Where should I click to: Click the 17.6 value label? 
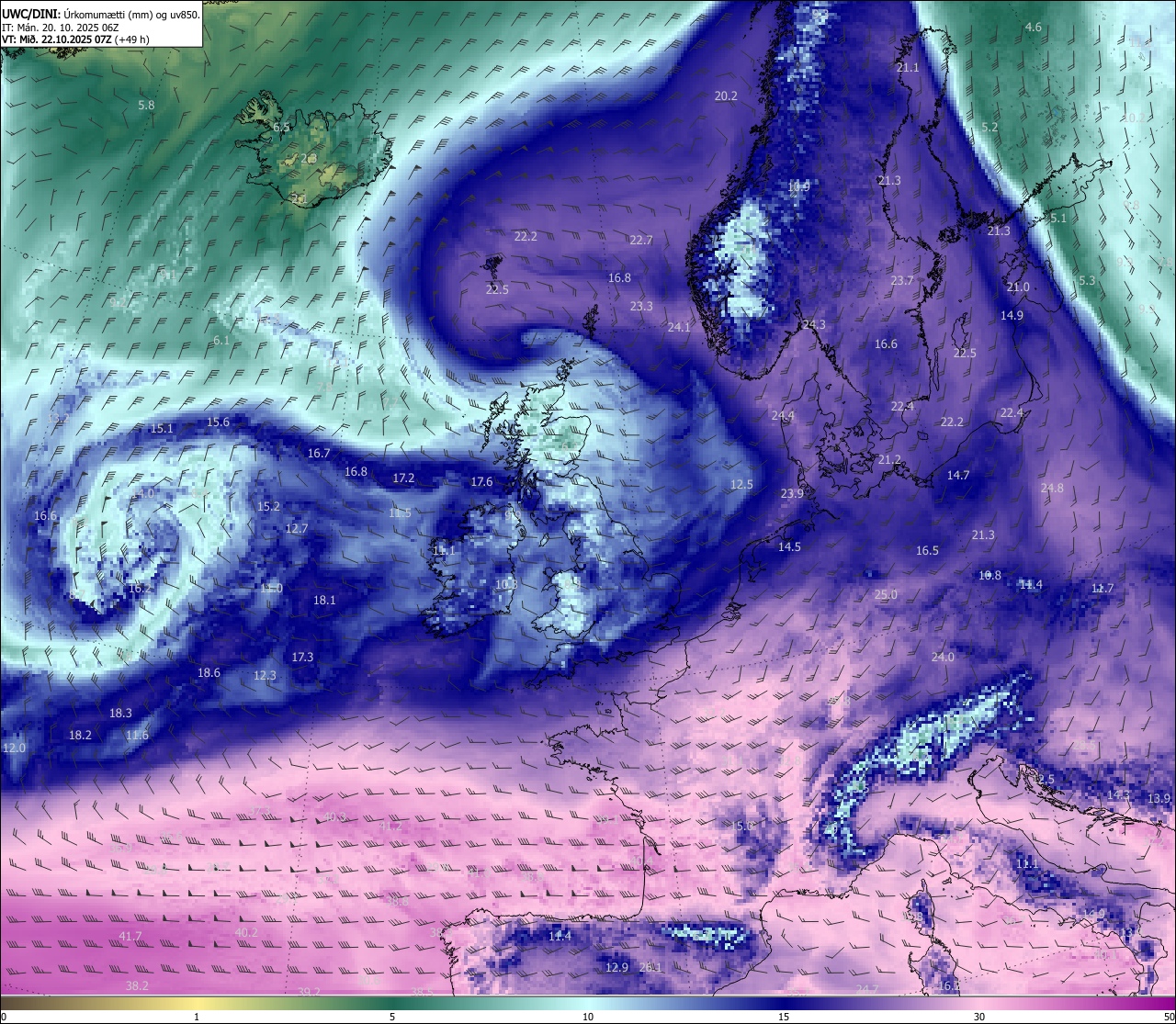coord(481,482)
